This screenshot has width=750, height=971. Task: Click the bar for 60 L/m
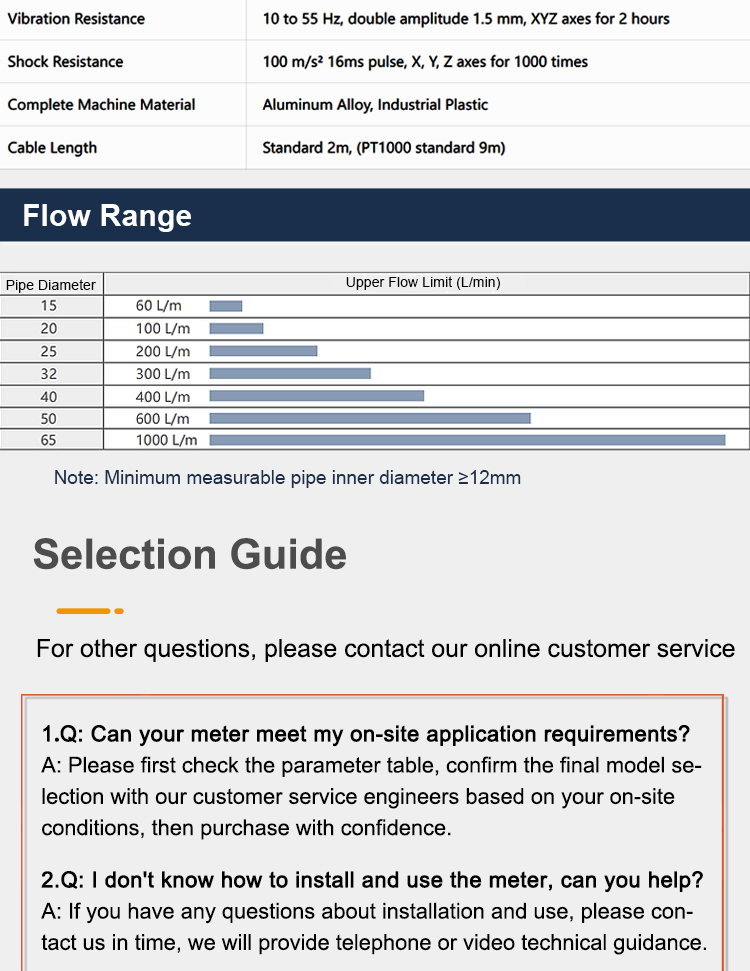click(x=226, y=306)
